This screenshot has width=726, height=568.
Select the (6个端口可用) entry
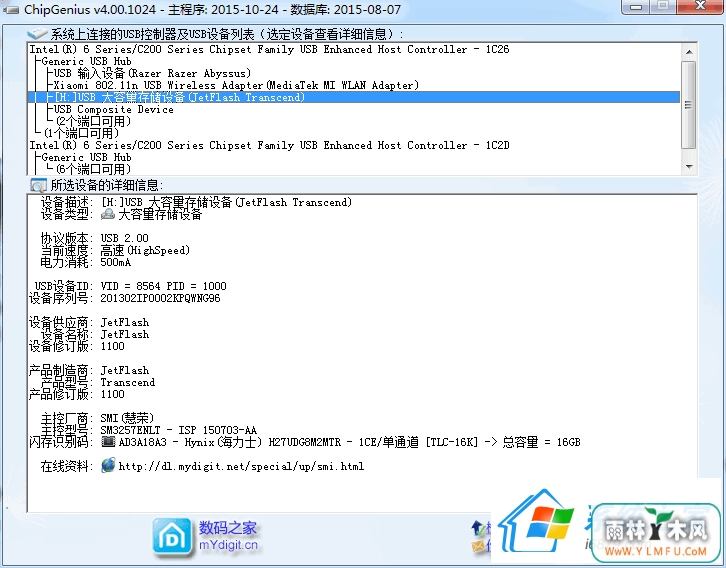pos(94,169)
